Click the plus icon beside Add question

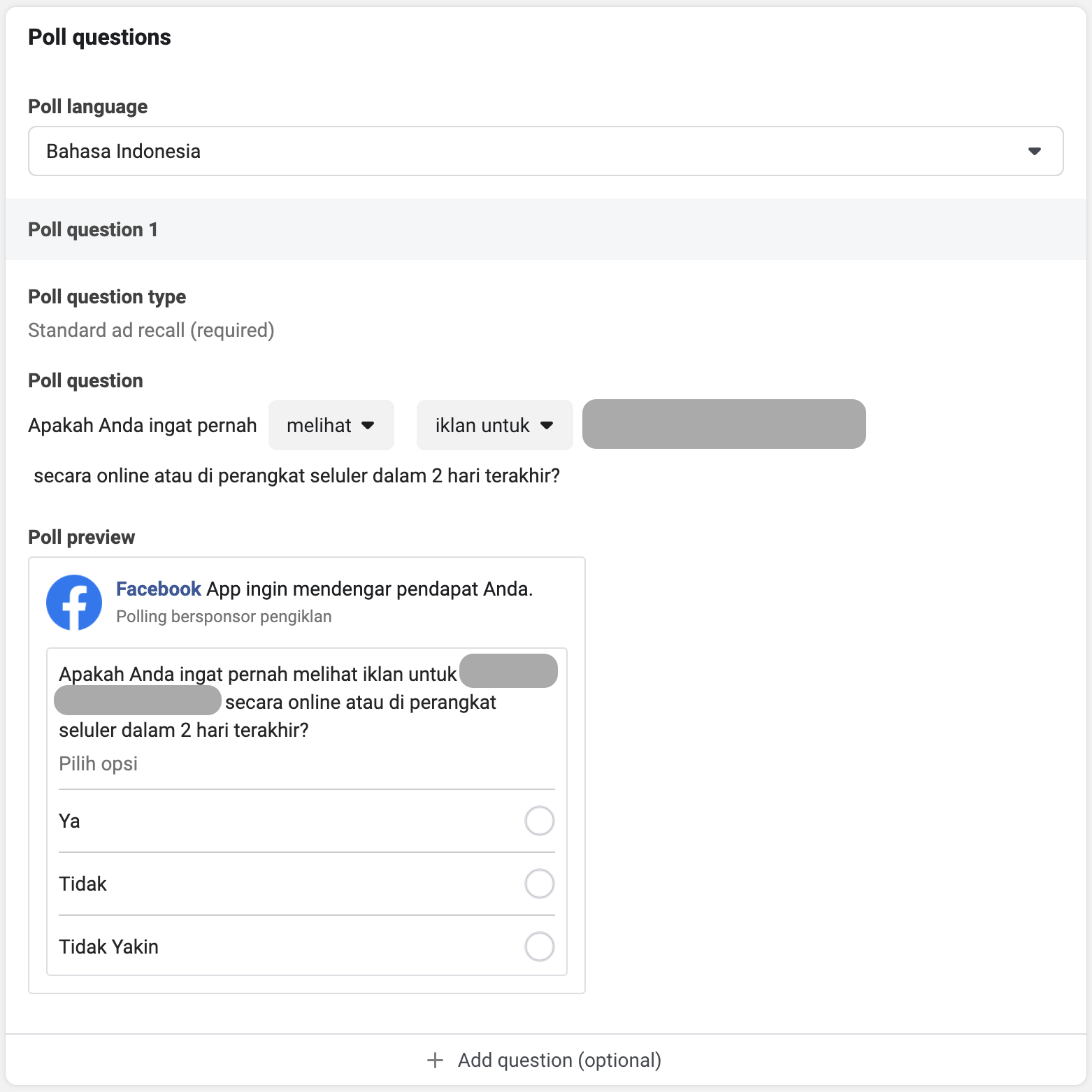[x=435, y=1060]
